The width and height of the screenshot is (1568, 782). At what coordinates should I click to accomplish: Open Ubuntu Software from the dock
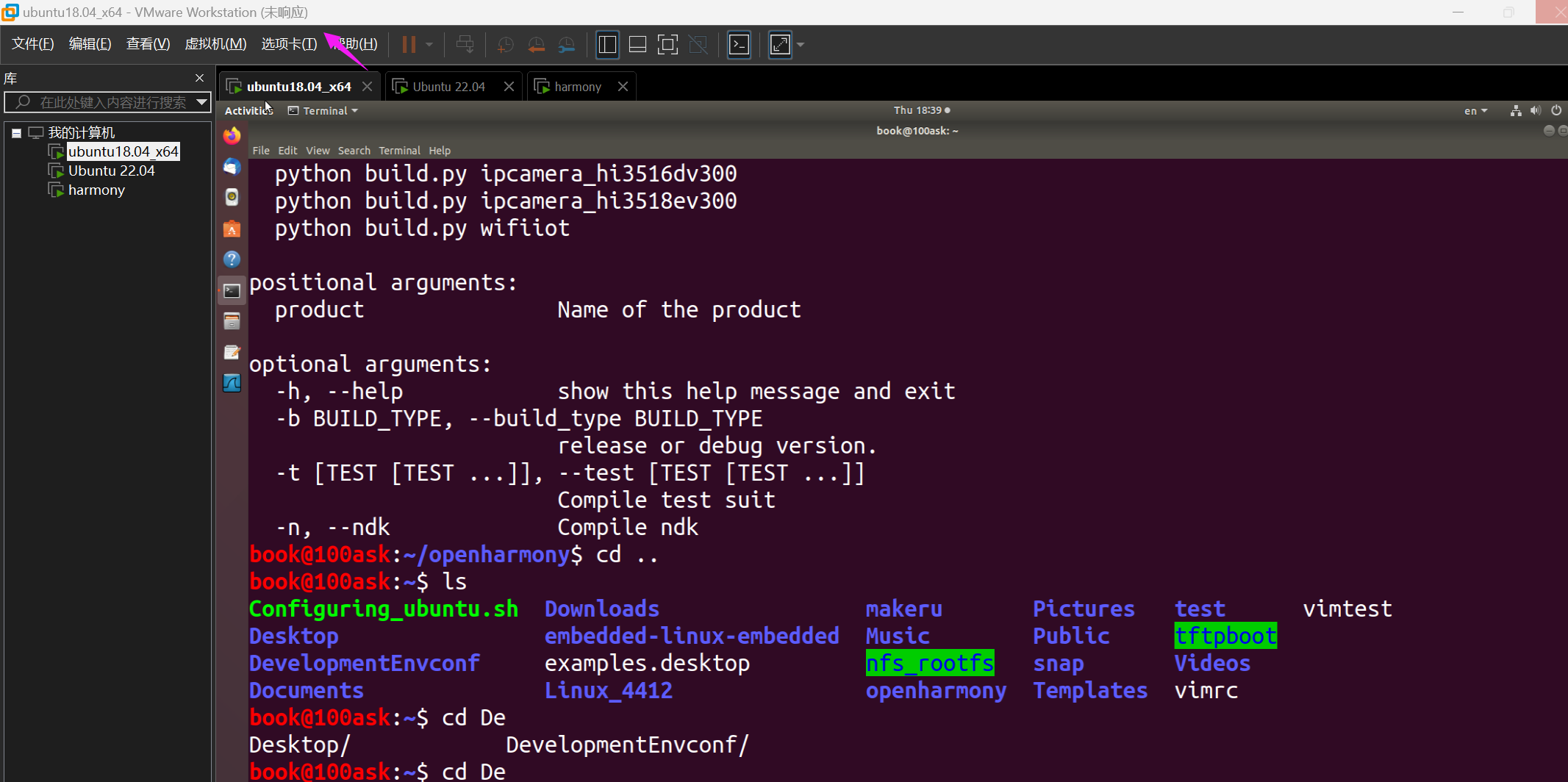232,229
